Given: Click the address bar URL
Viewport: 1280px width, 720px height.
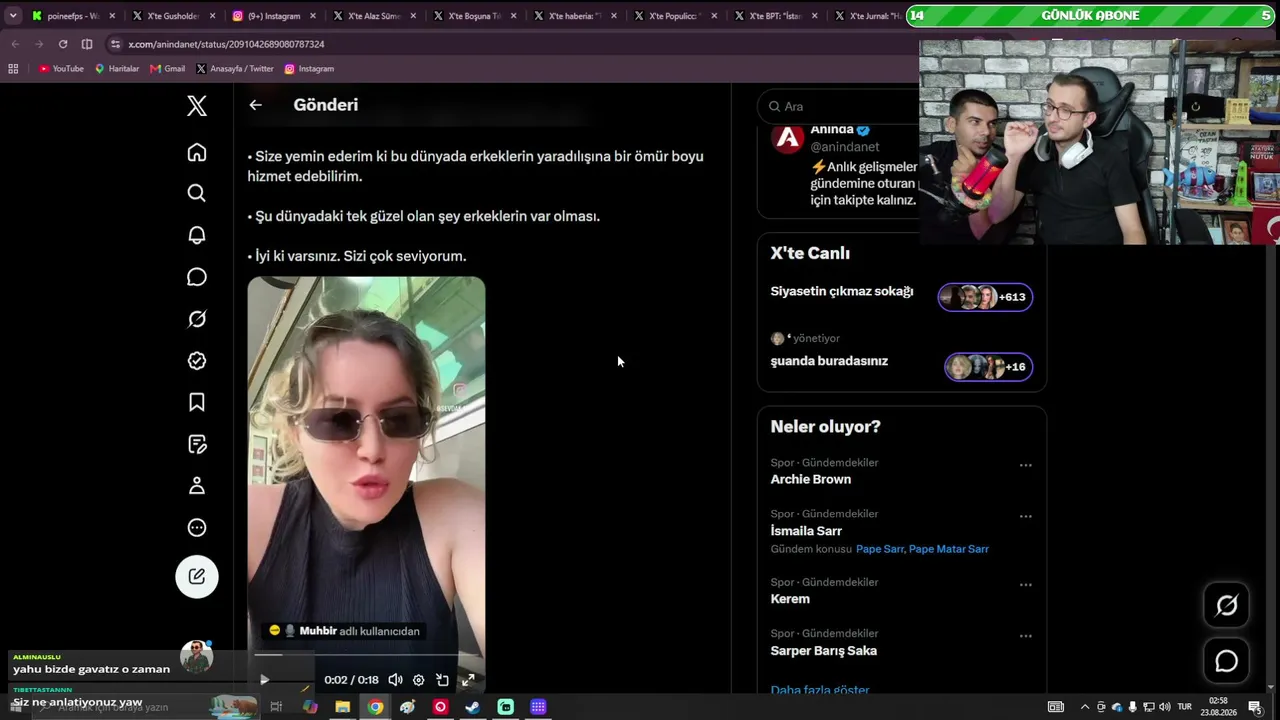Looking at the screenshot, I should 226,44.
